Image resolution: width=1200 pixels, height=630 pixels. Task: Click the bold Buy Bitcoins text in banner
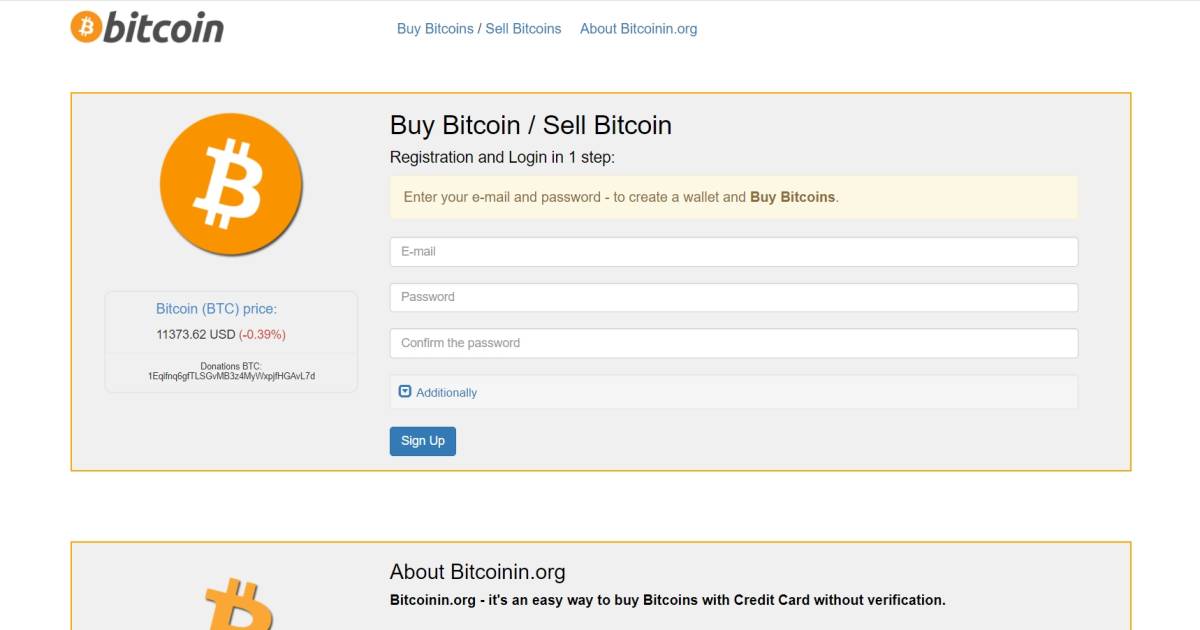pos(792,197)
